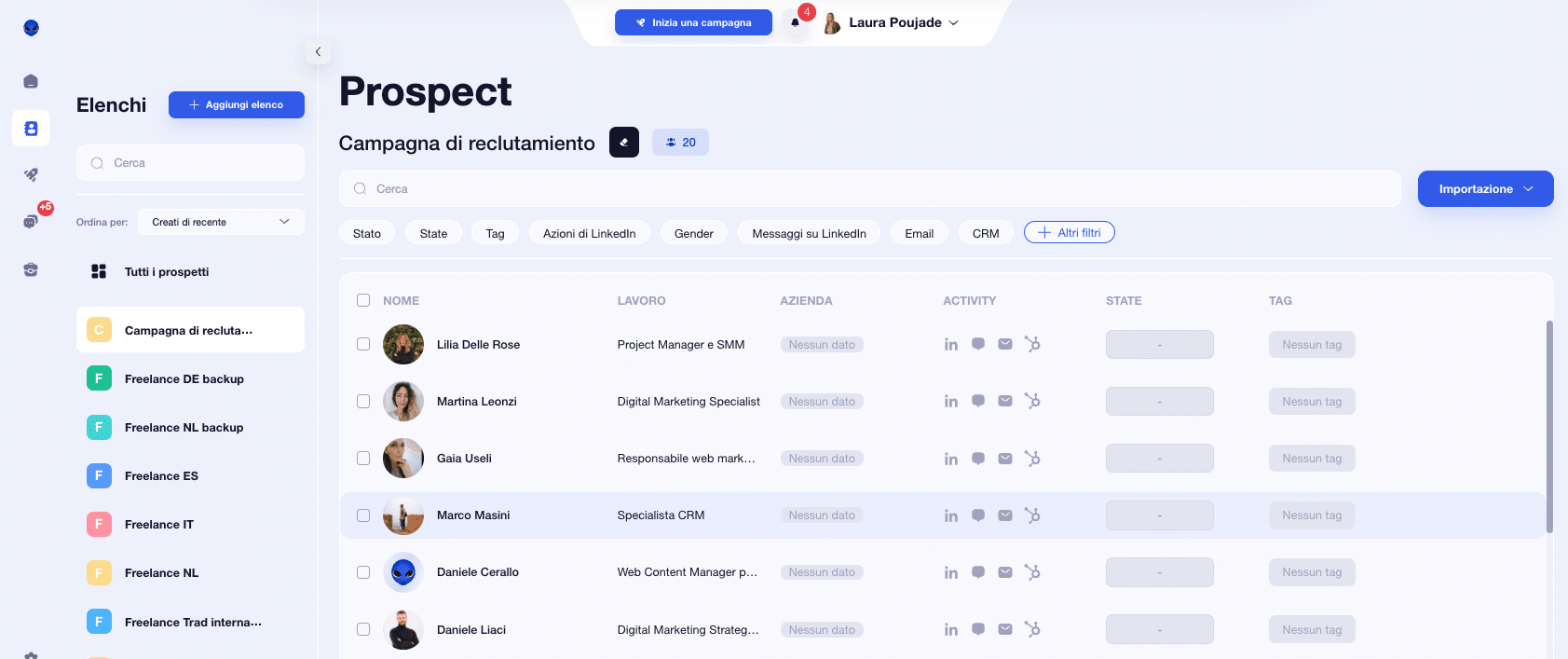Tick the select-all checkbox beside NOME header

pos(363,300)
